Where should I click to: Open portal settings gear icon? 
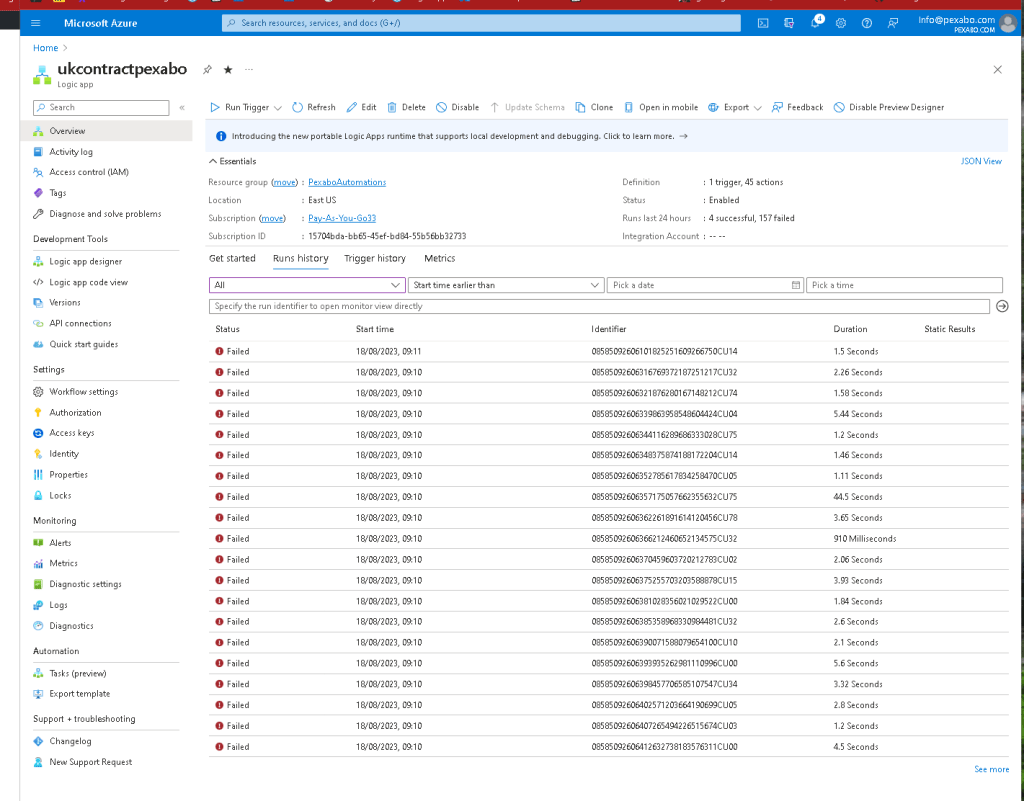(x=841, y=23)
